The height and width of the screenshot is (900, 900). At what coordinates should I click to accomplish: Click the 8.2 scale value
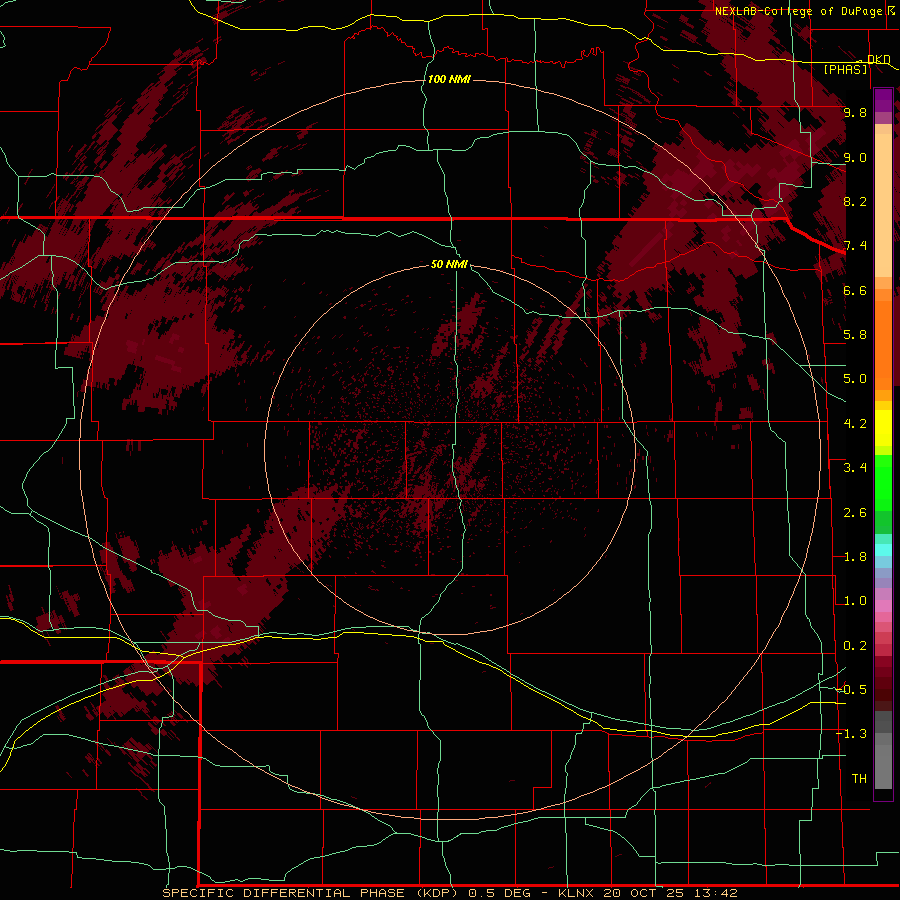pos(855,201)
